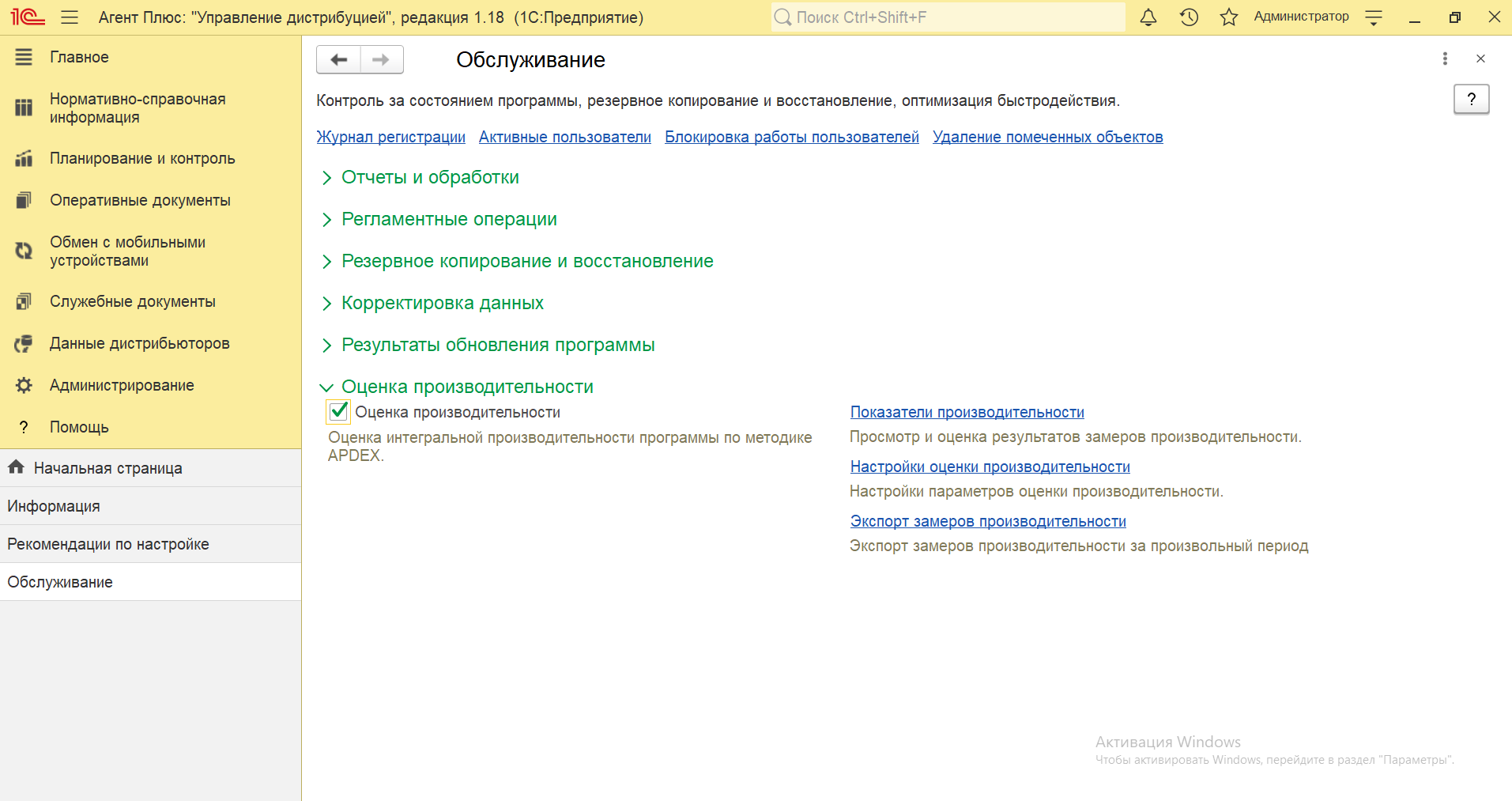Viewport: 1512px width, 801px height.
Task: Click Обмен с мобильными устройствами sync icon
Action: coord(24,251)
